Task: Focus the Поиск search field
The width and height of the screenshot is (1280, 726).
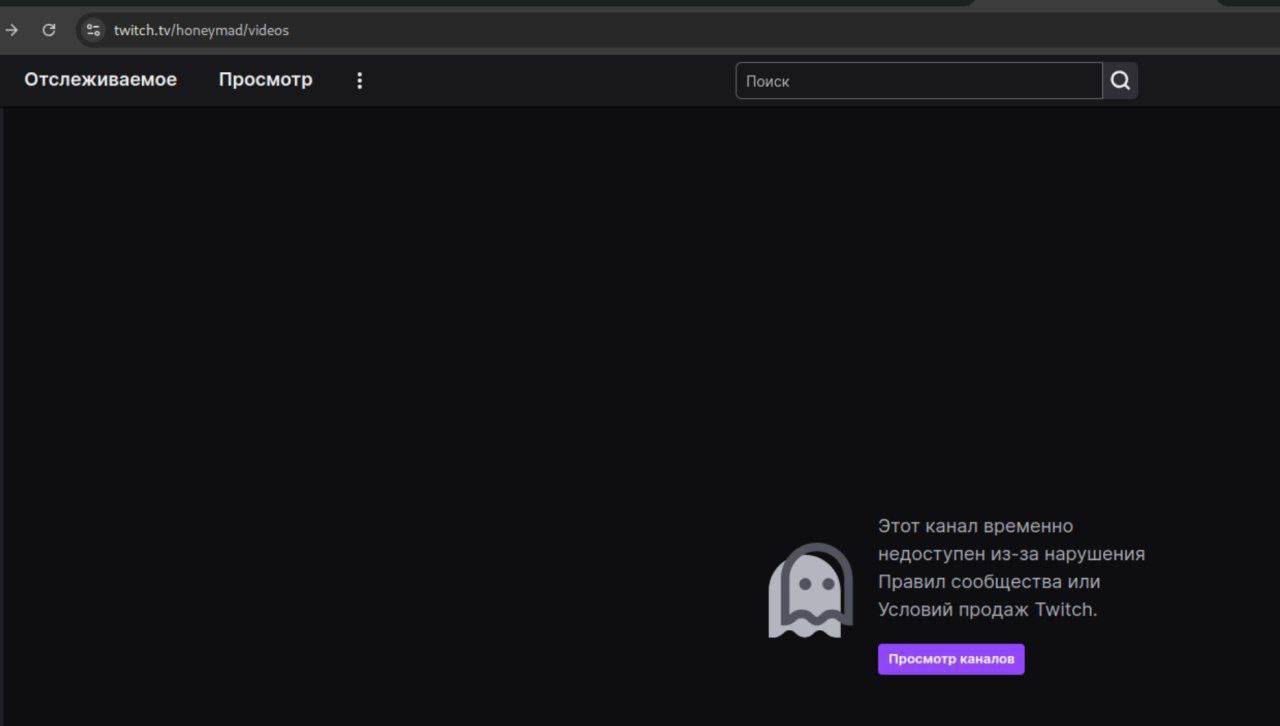Action: (x=918, y=81)
